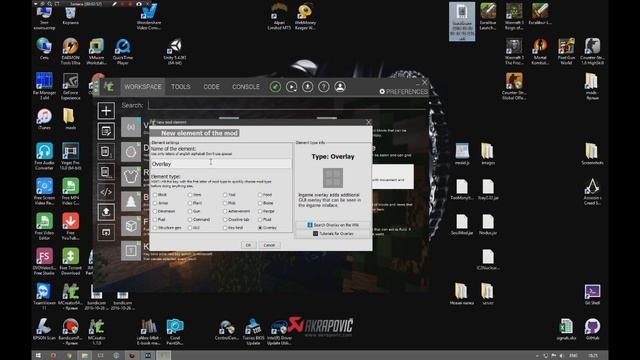Image resolution: width=640 pixels, height=360 pixels.
Task: Open Unity 5.4 desktop shortcut
Action: coord(175,51)
